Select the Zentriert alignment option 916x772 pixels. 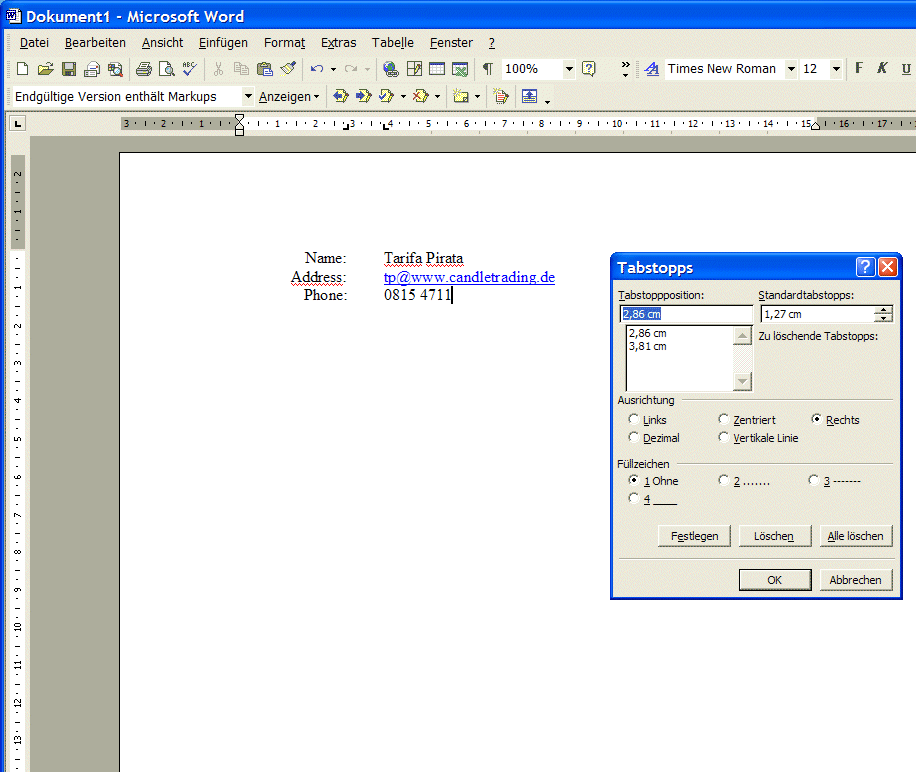tap(724, 420)
